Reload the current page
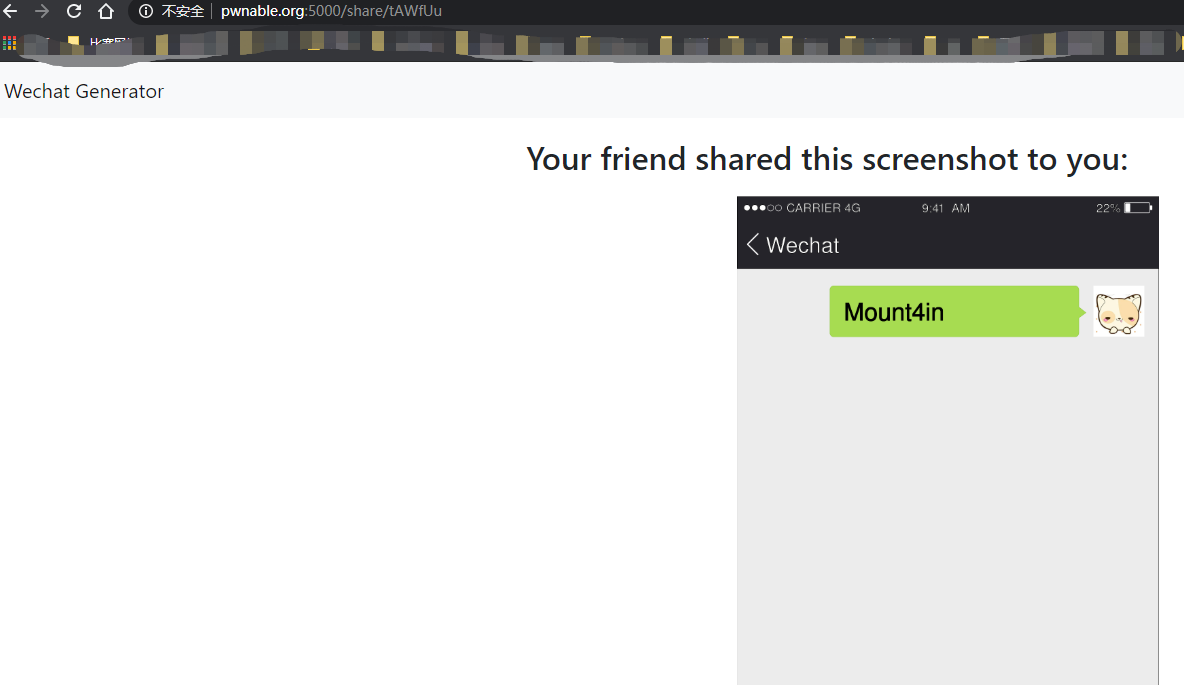Image resolution: width=1184 pixels, height=685 pixels. click(74, 11)
